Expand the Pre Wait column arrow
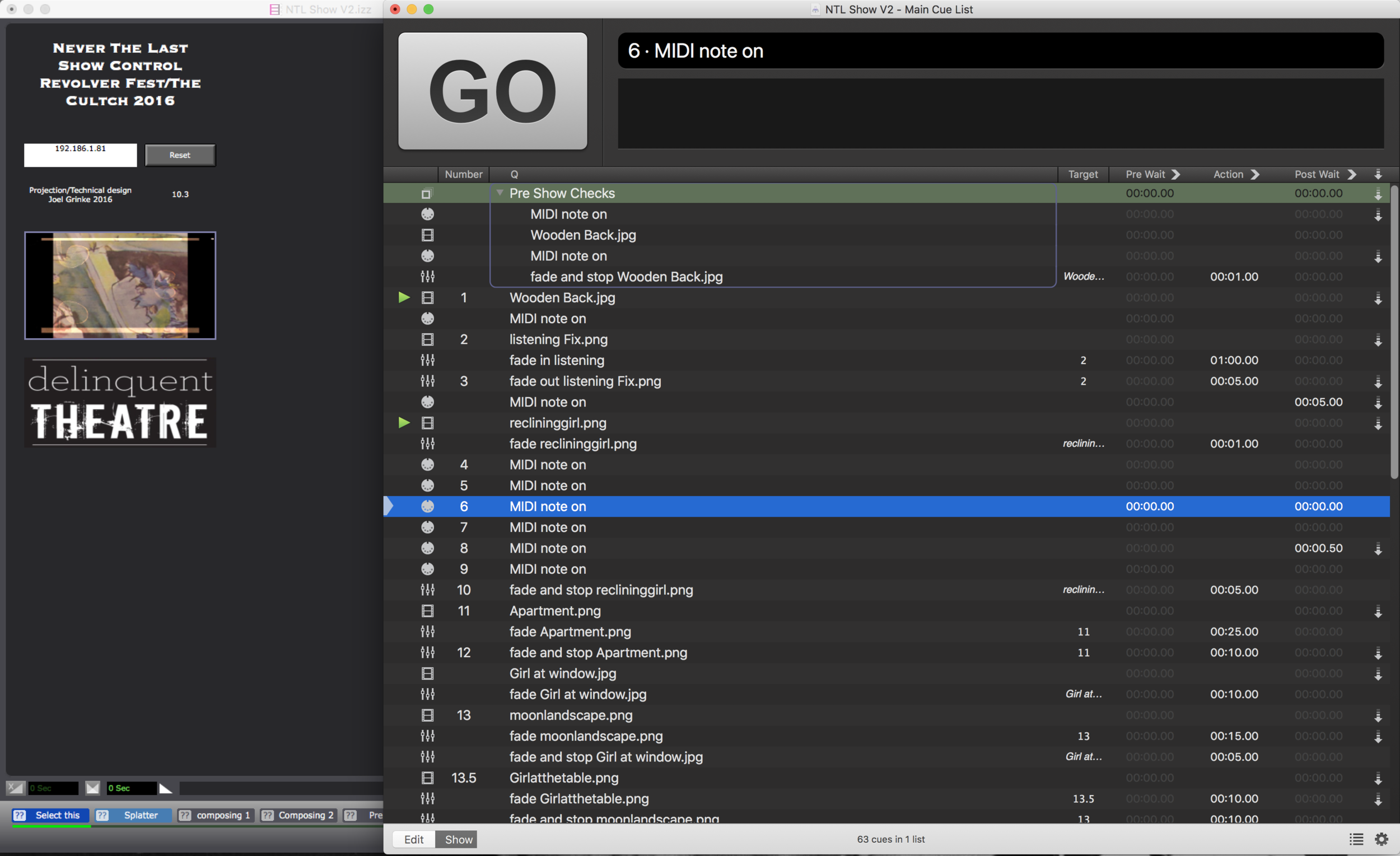The height and width of the screenshot is (856, 1400). click(x=1176, y=174)
